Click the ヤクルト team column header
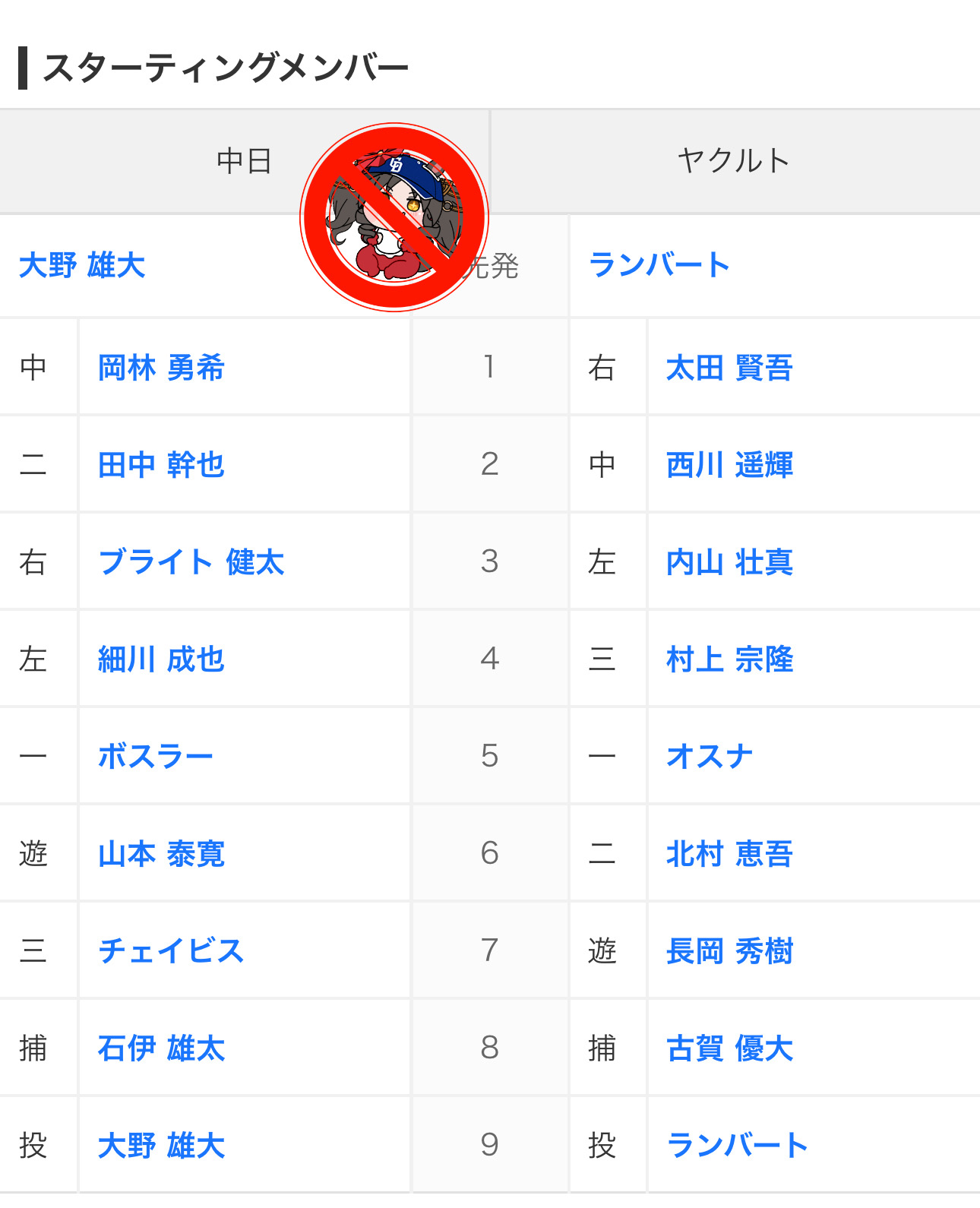 tap(735, 161)
